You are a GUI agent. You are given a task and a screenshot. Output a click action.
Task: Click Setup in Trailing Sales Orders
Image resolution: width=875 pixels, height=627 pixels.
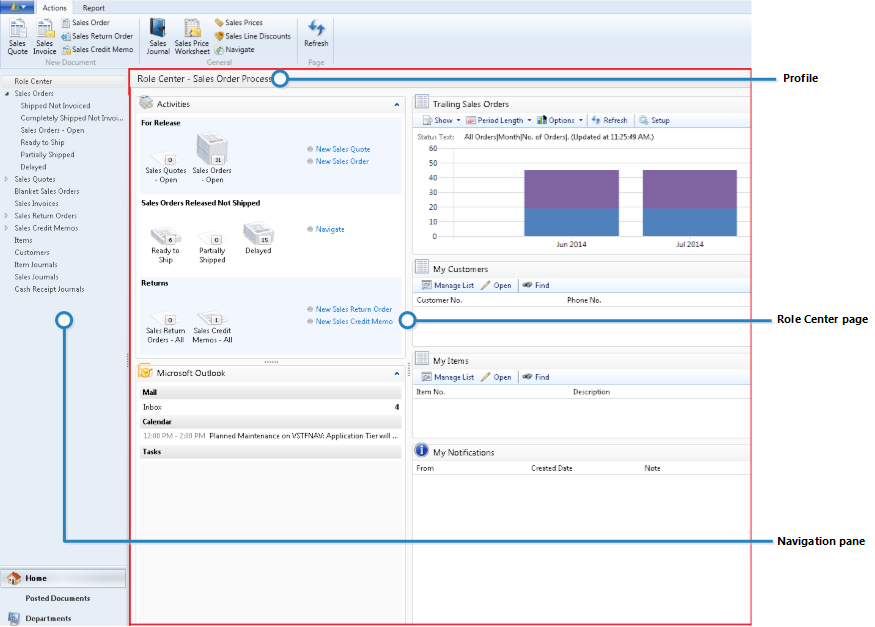pos(656,119)
